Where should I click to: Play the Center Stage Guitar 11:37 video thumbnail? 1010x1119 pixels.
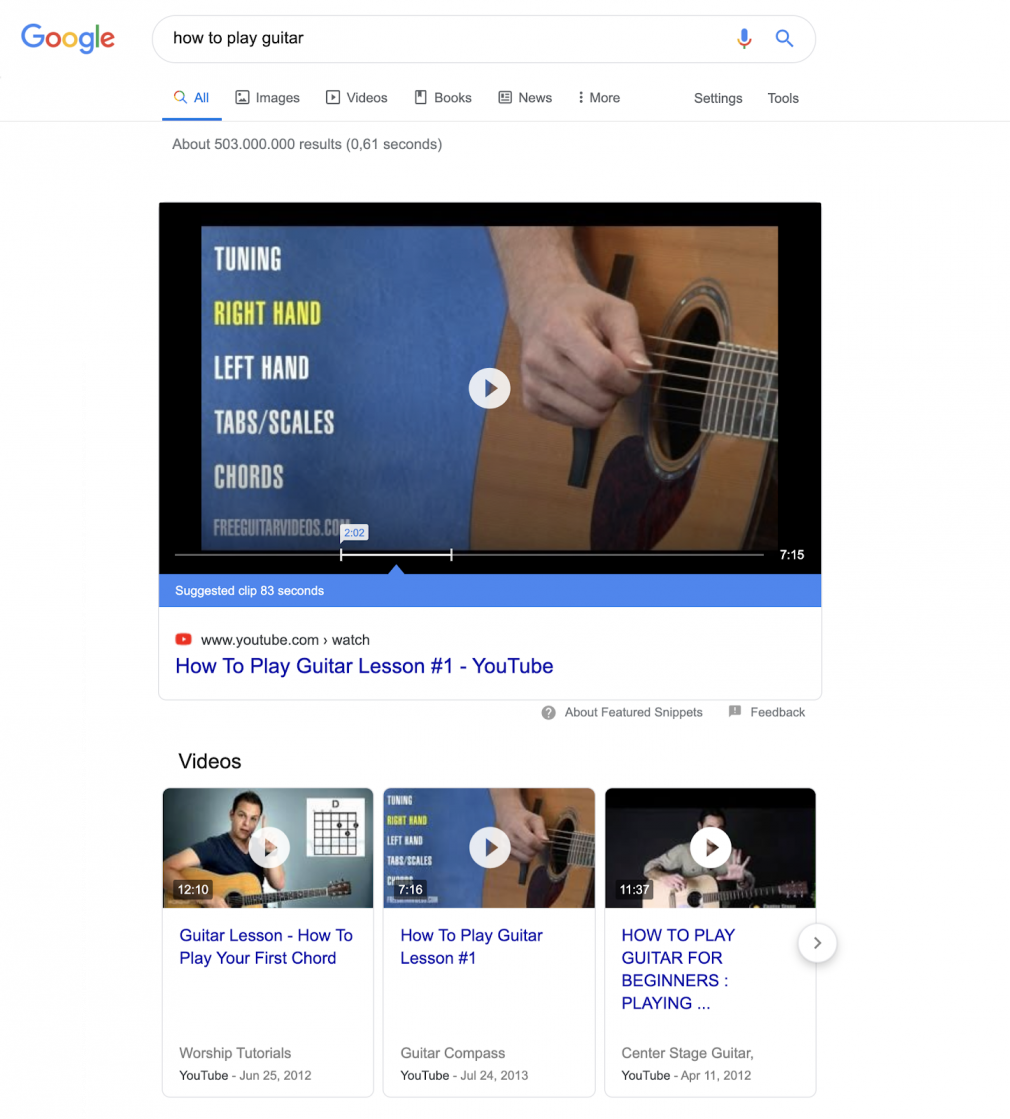[x=710, y=848]
